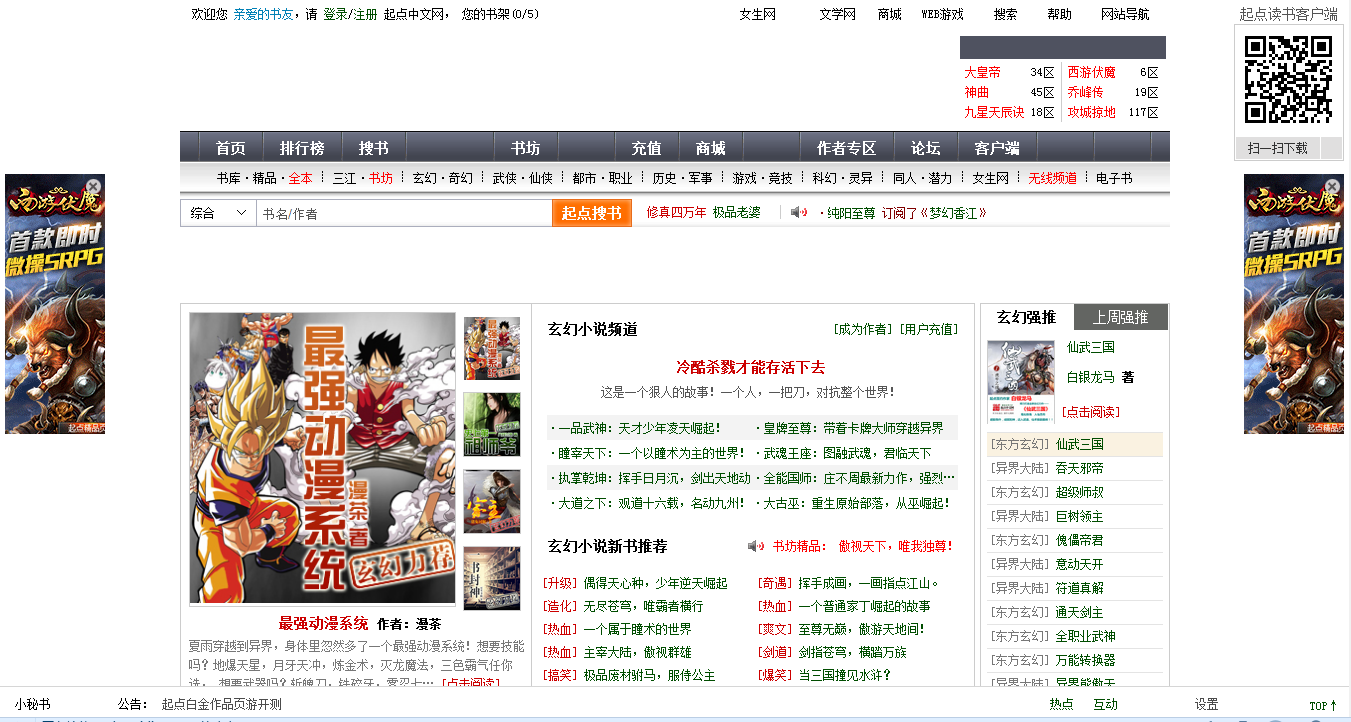Open the 首页 navigation item
Viewport: 1351px width, 722px height.
(230, 148)
